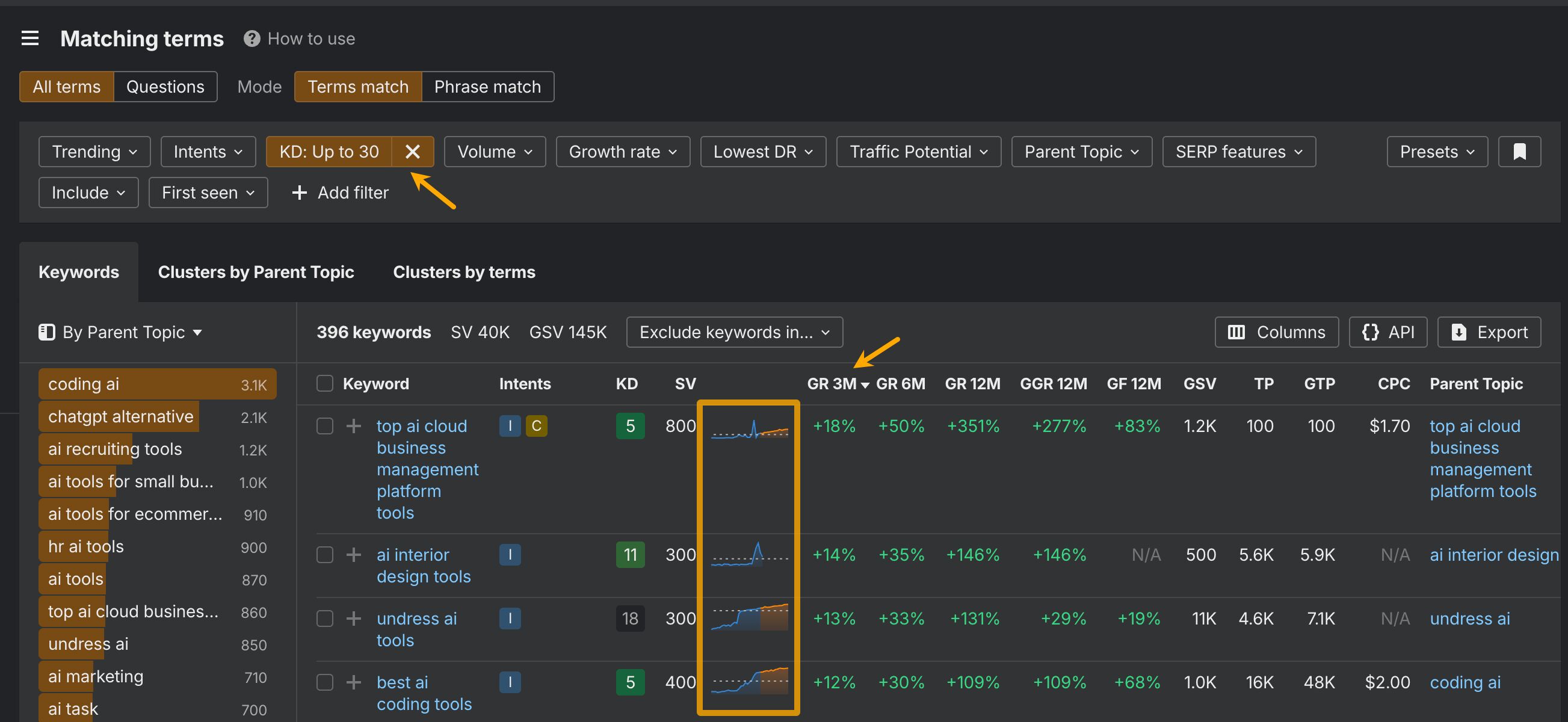The height and width of the screenshot is (722, 1568).
Task: Save current filters with the bookmark icon
Action: [1519, 151]
